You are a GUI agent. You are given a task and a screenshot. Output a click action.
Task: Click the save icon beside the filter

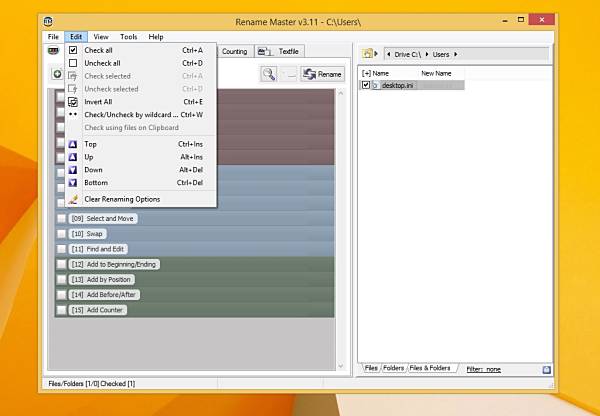(546, 369)
